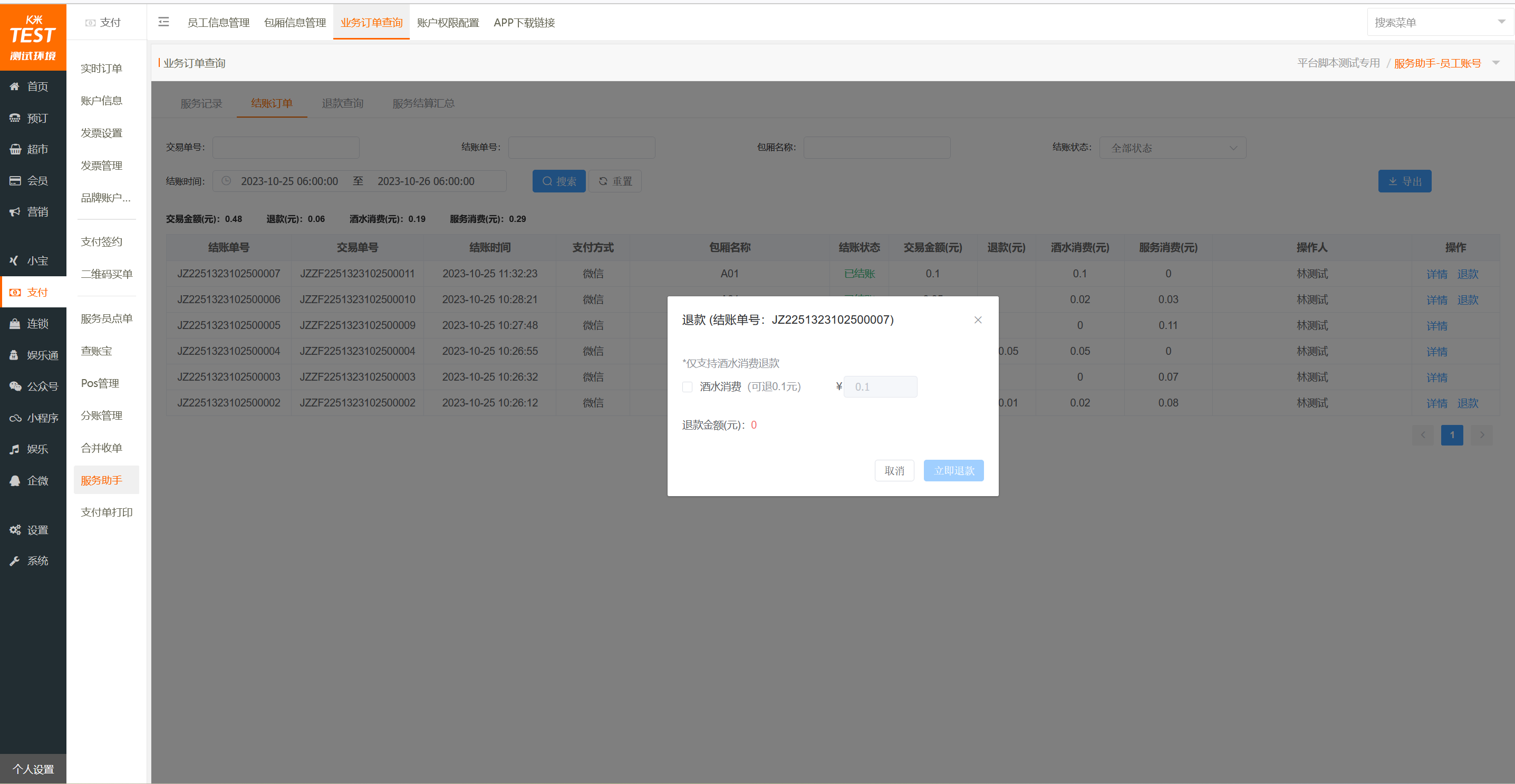Open the 账户权限配置 tab
Viewport: 1515px width, 784px height.
(448, 22)
